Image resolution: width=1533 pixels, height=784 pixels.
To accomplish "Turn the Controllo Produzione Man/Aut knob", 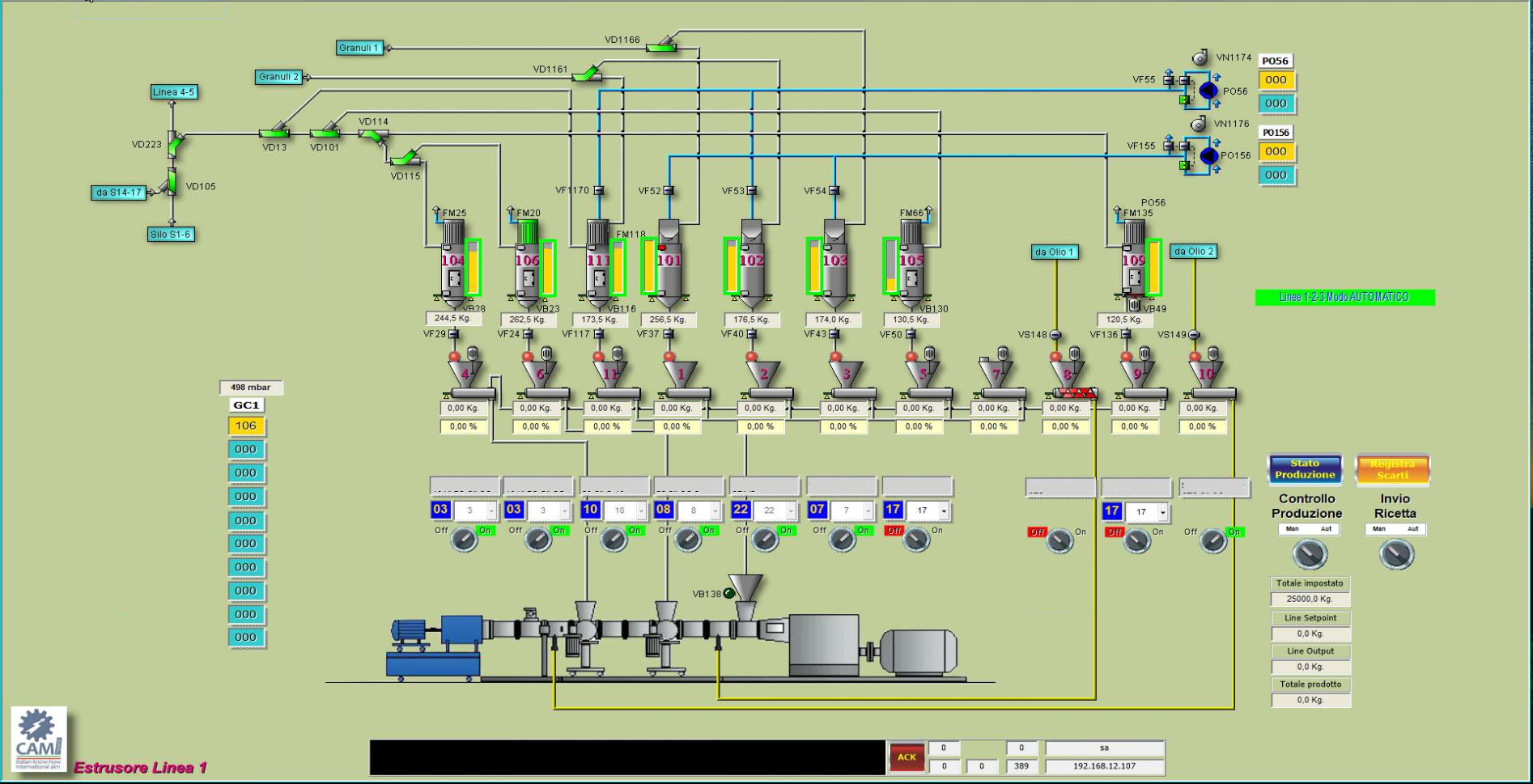I will [x=1310, y=553].
